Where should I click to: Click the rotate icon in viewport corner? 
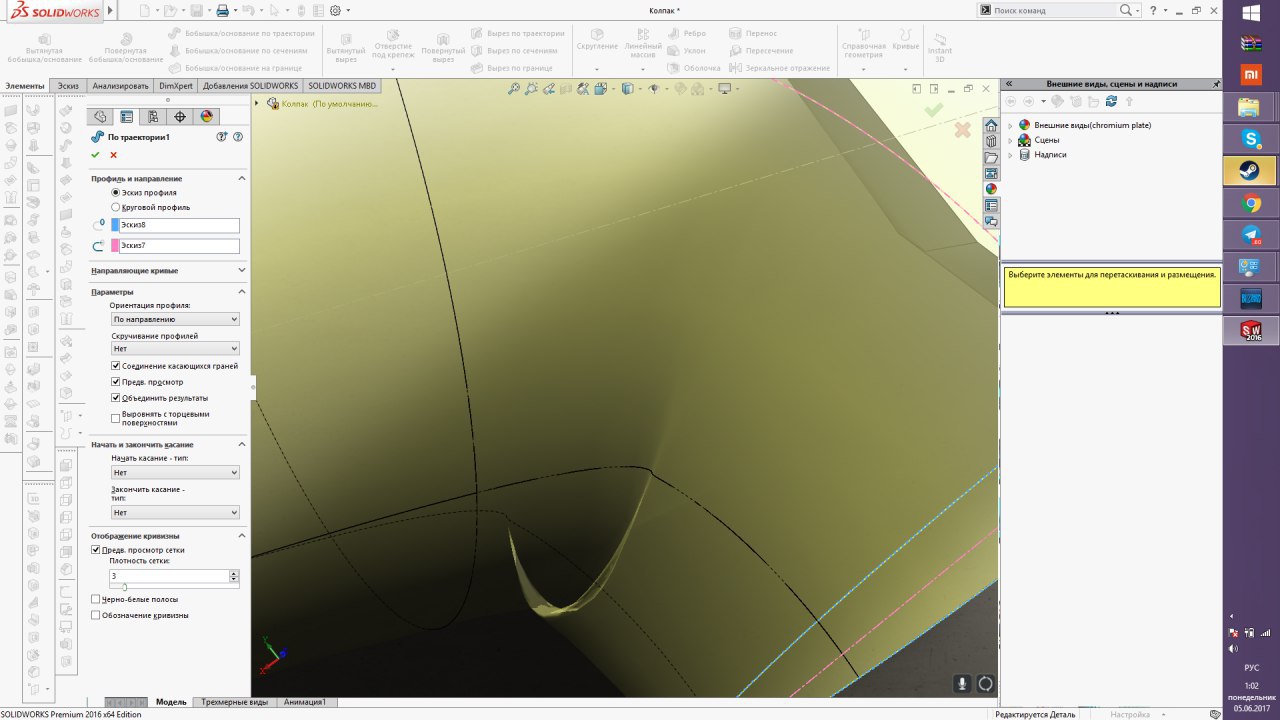tap(985, 684)
